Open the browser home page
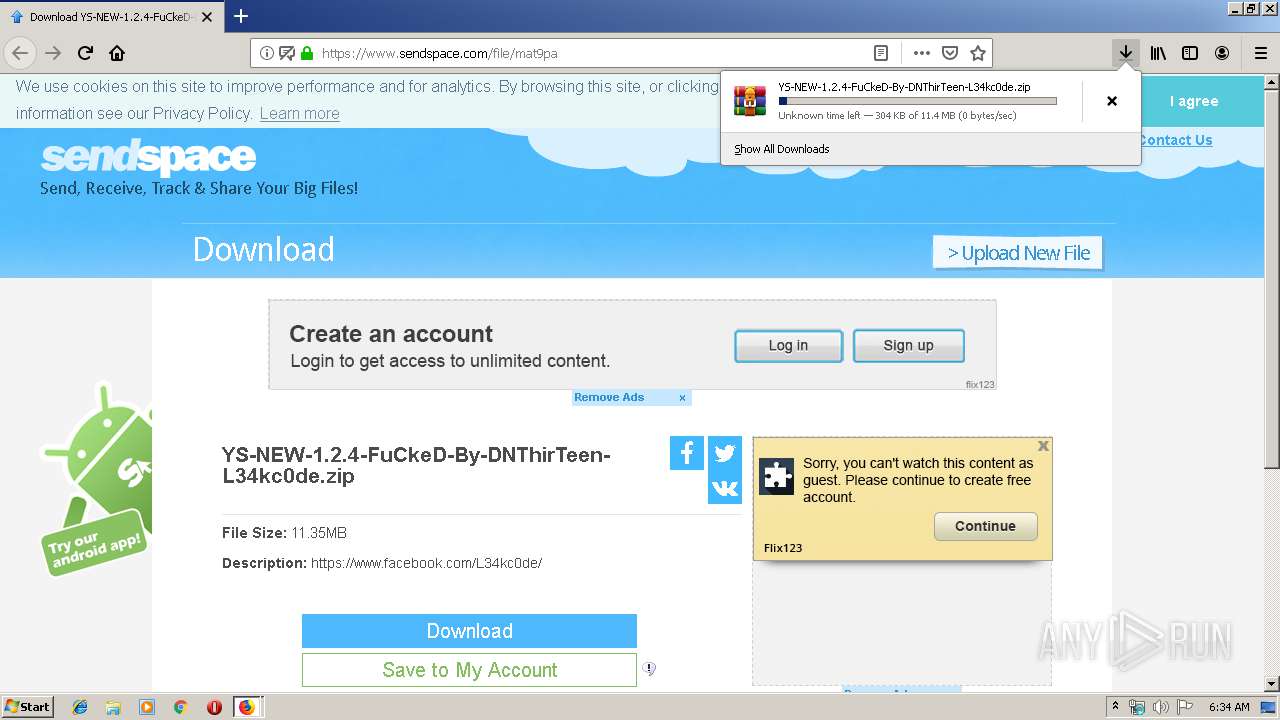 117,53
